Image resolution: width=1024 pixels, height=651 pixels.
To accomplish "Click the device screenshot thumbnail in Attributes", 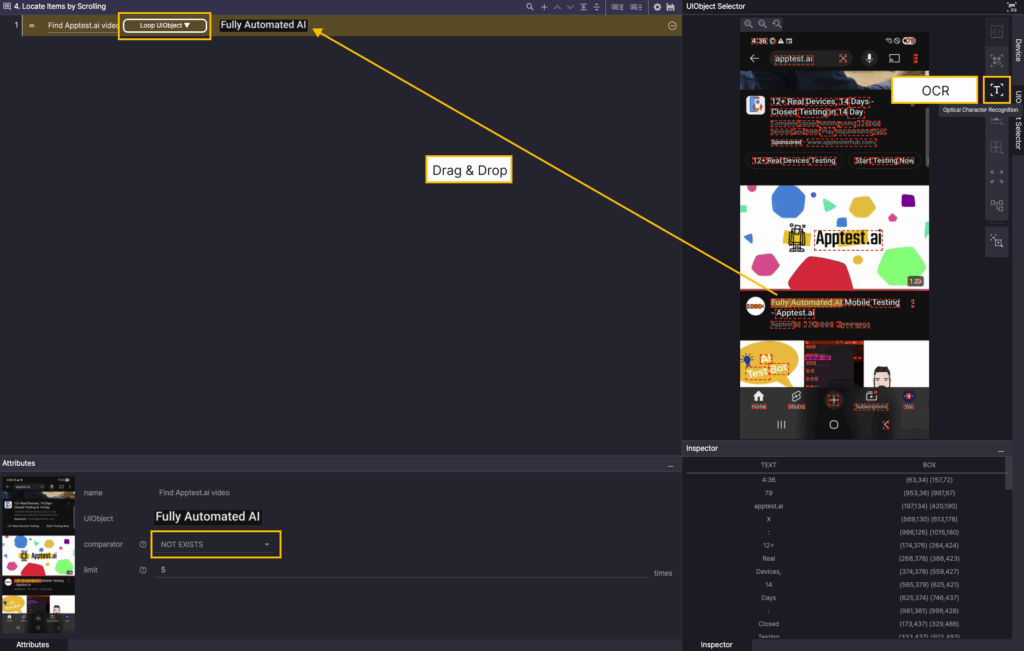I will (x=38, y=555).
